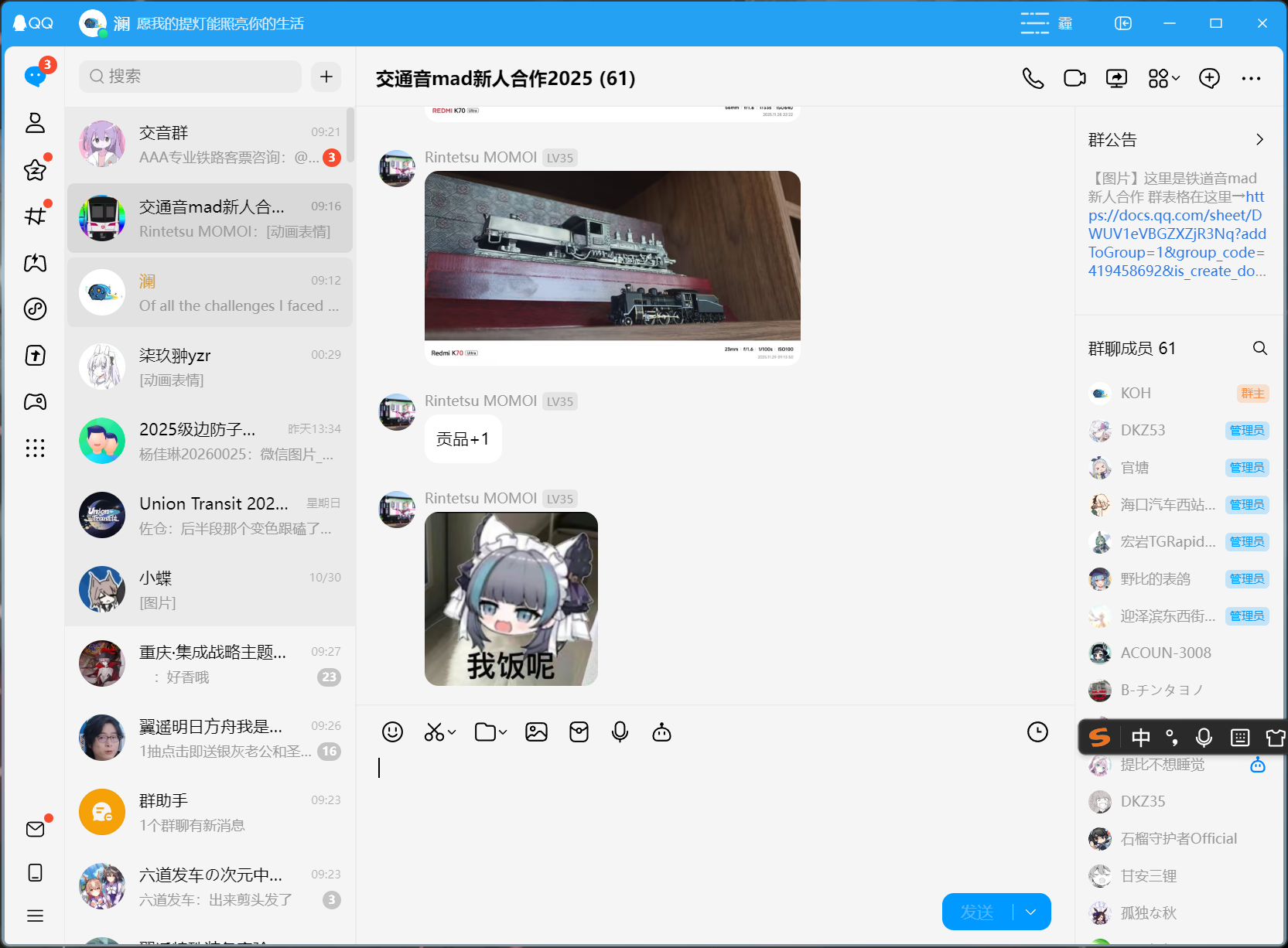The width and height of the screenshot is (1288, 948).
Task: Click the screen share icon
Action: coord(1116,78)
